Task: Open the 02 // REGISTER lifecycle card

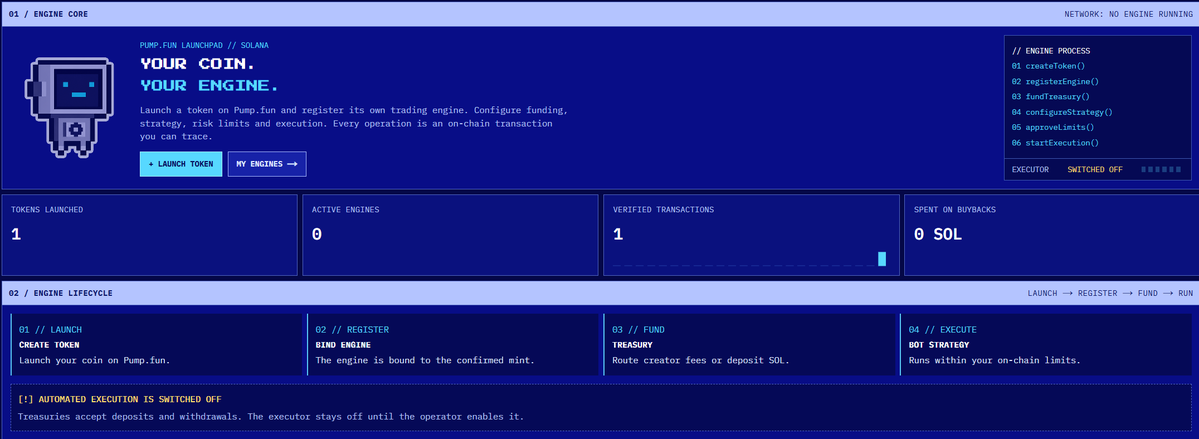Action: (453, 344)
